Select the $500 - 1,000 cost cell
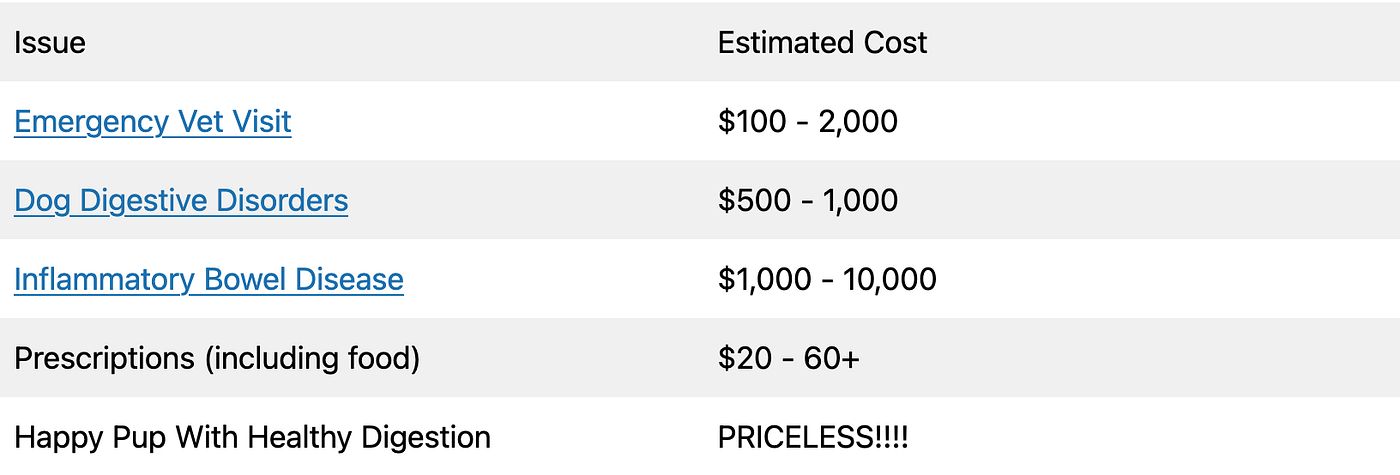Image resolution: width=1400 pixels, height=475 pixels. 808,201
